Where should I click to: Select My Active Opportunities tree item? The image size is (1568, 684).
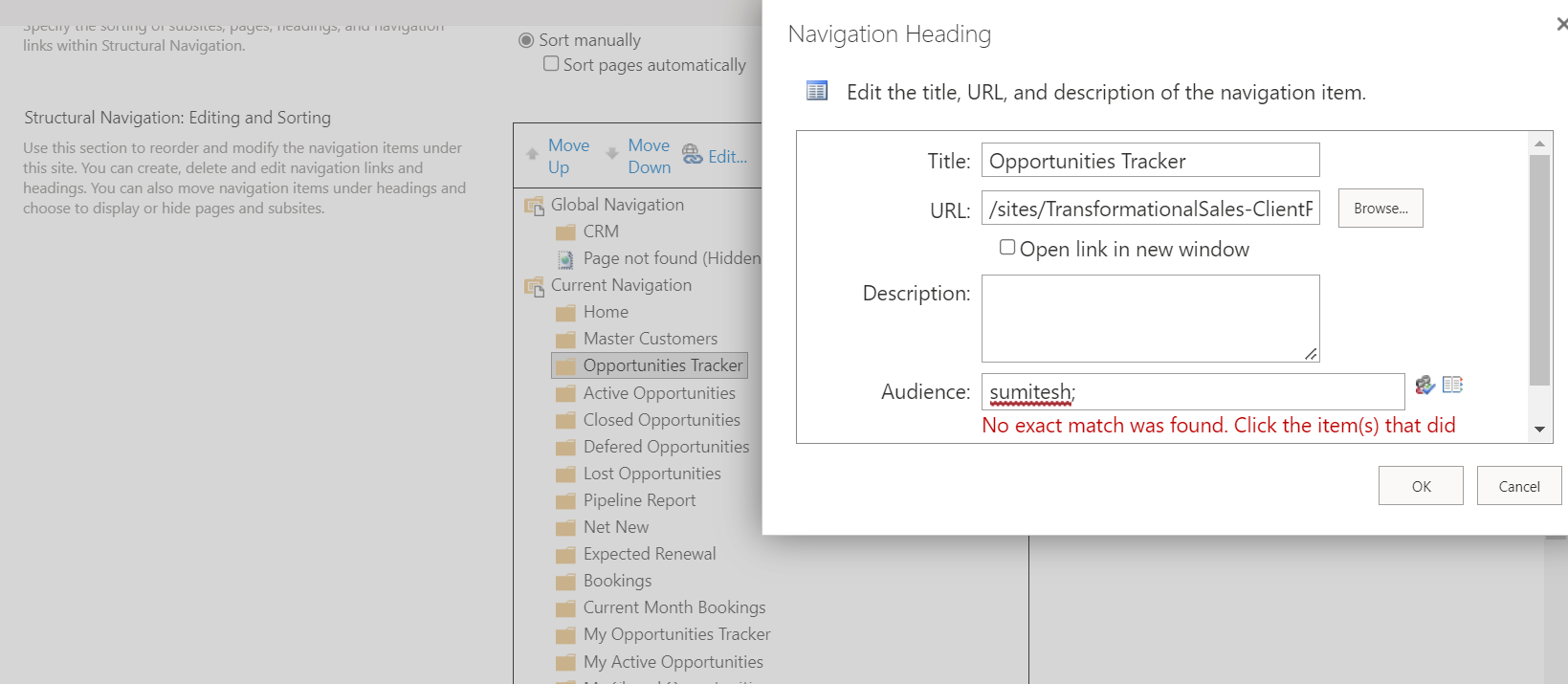[x=674, y=662]
